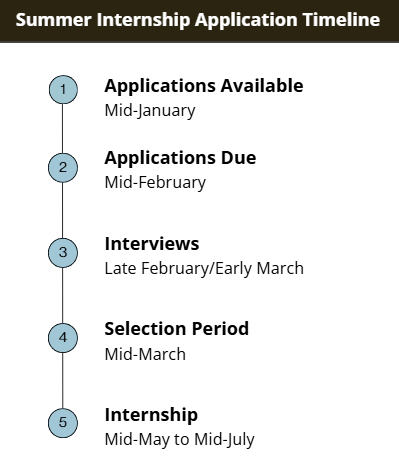
Task: Click the Applications Available heading
Action: click(204, 86)
